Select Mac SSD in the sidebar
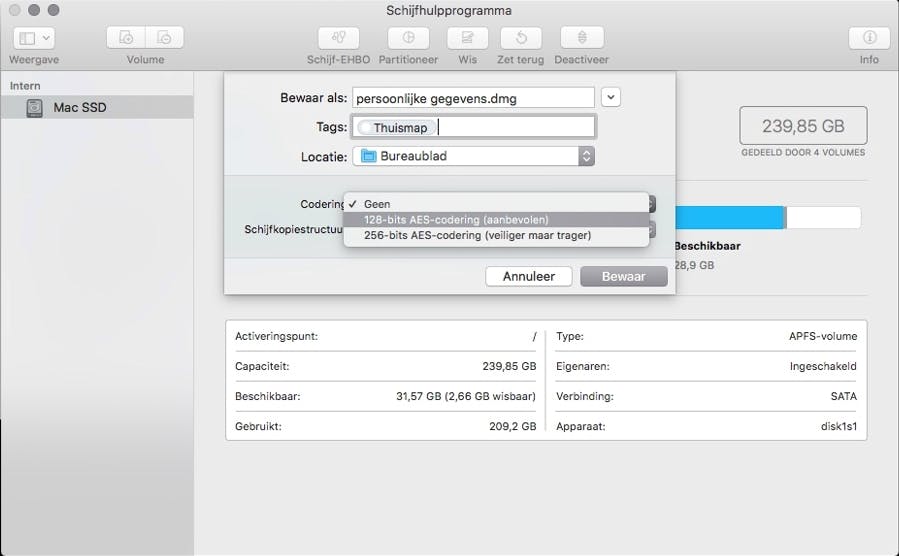This screenshot has height=556, width=899. (79, 107)
